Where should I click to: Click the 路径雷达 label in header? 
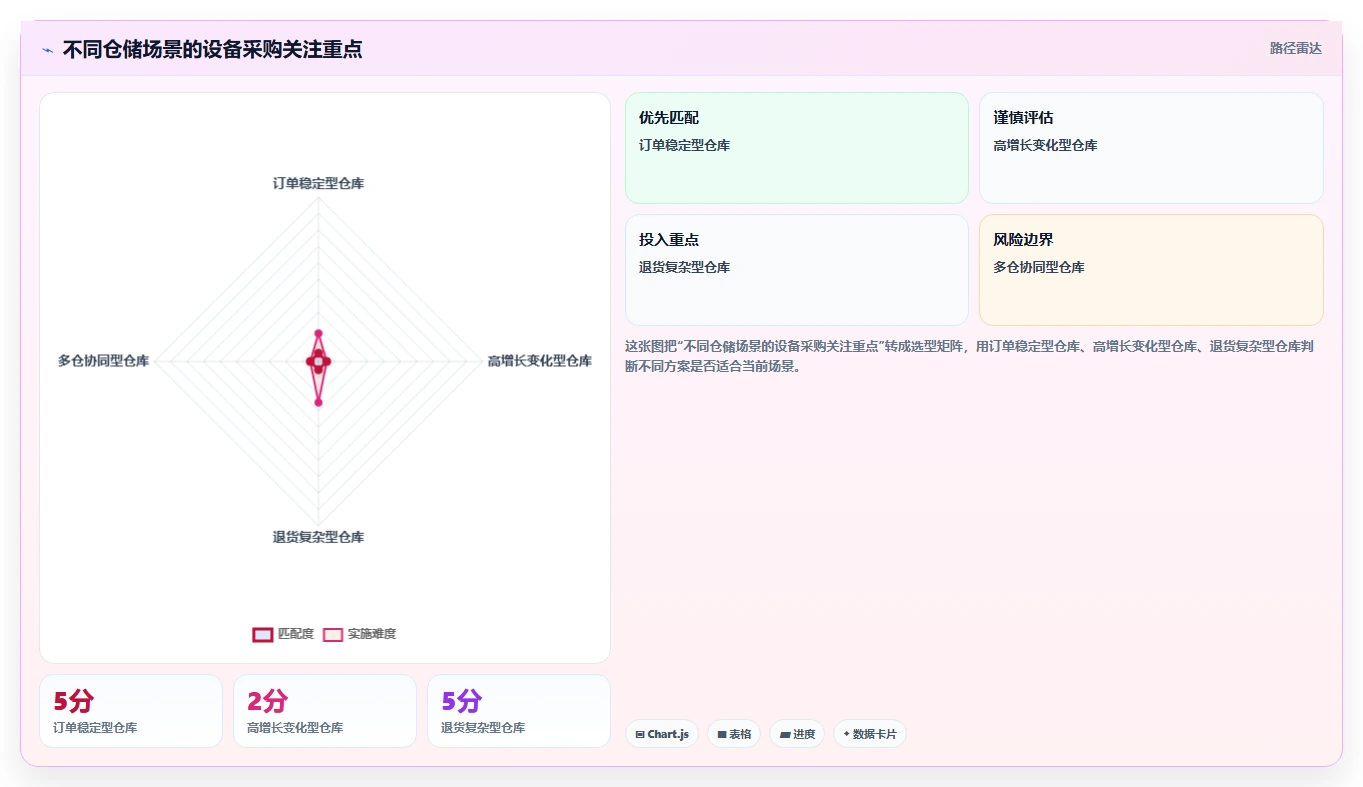point(1296,48)
